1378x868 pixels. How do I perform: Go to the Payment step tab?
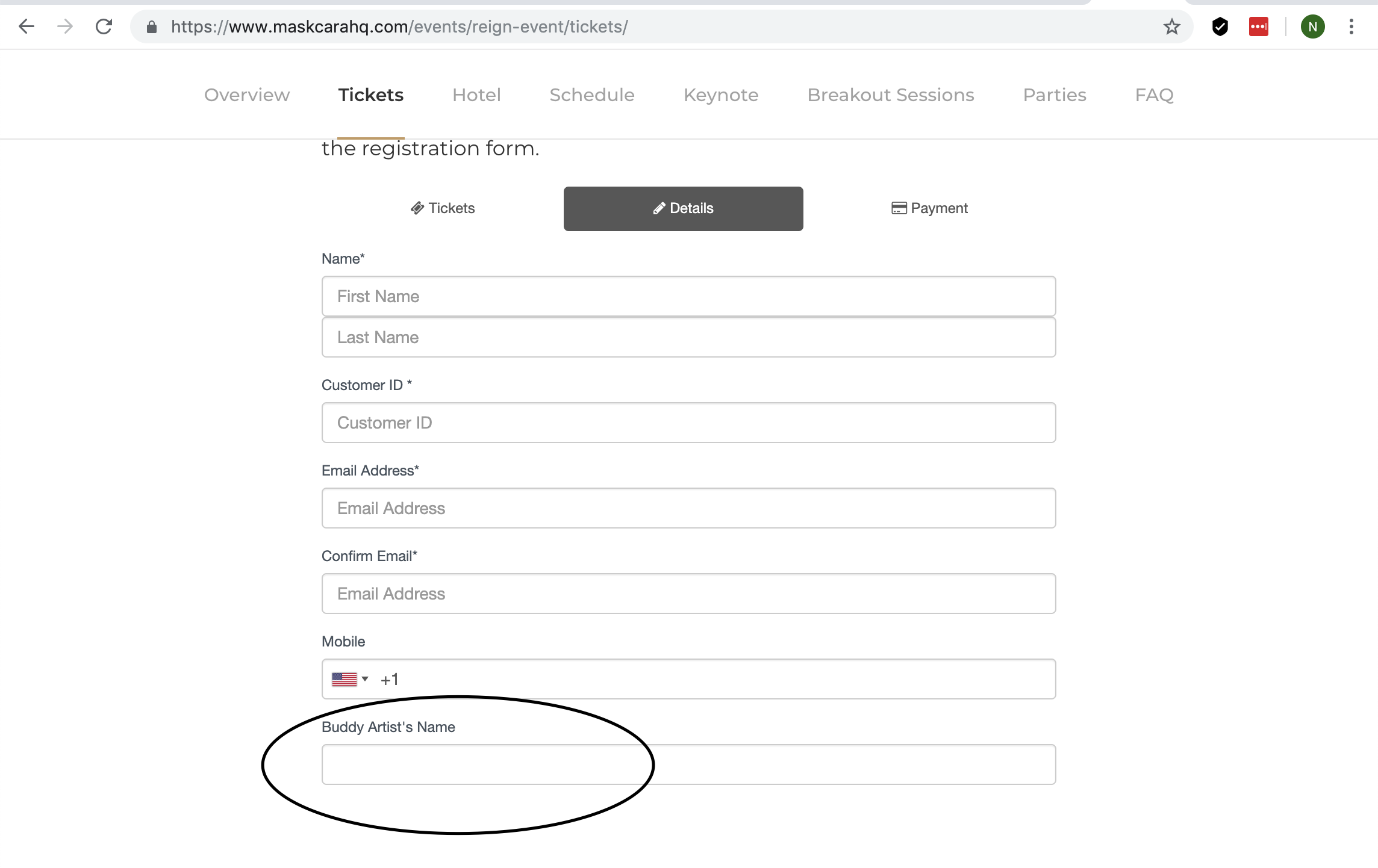point(929,208)
